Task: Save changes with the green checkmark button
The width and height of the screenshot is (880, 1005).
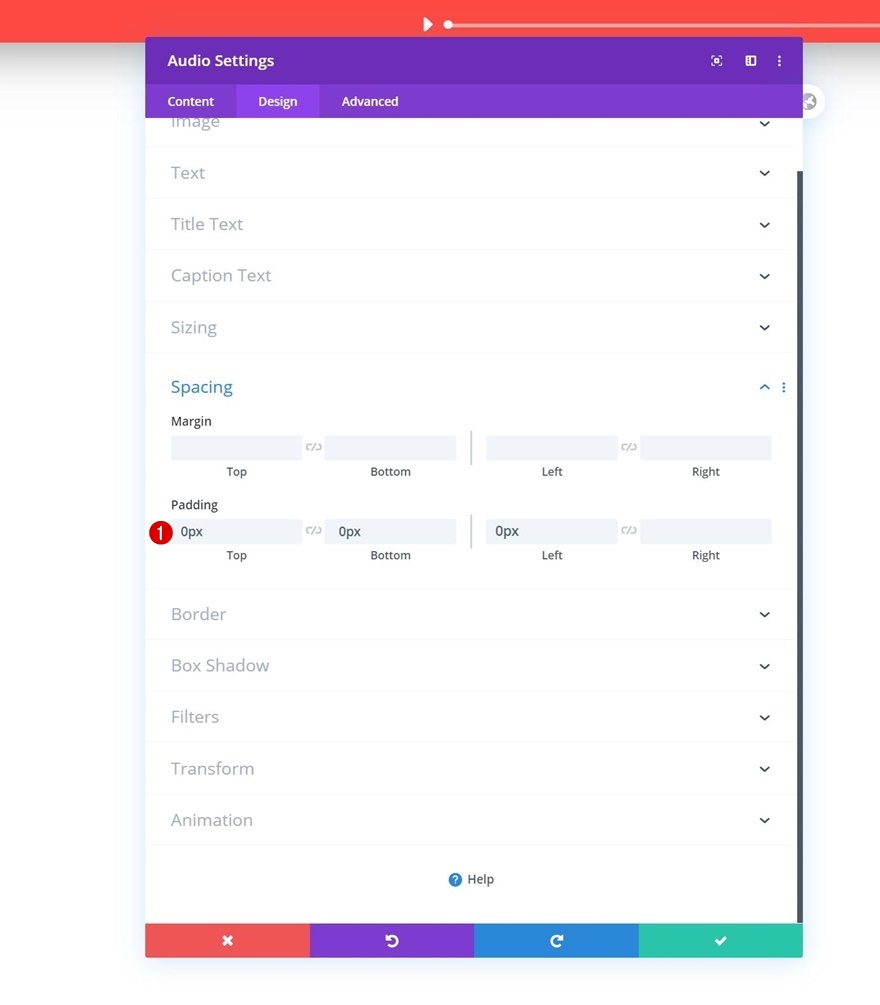Action: tap(720, 940)
